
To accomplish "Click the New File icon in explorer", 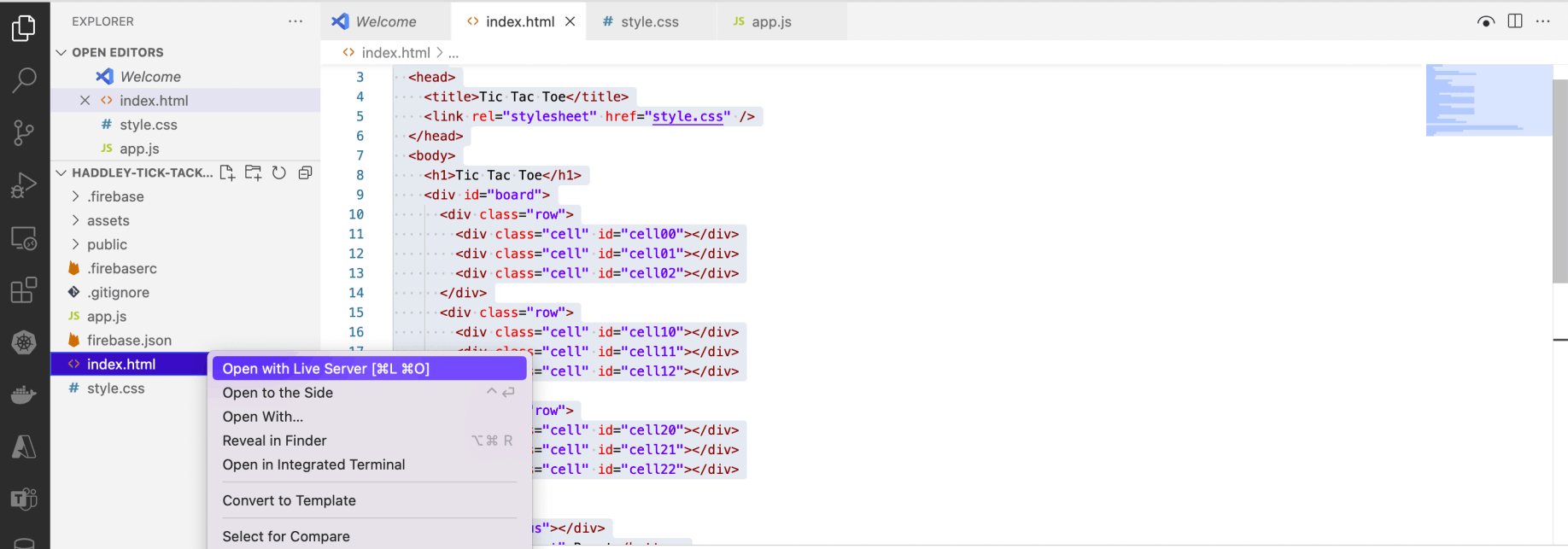I will point(227,172).
